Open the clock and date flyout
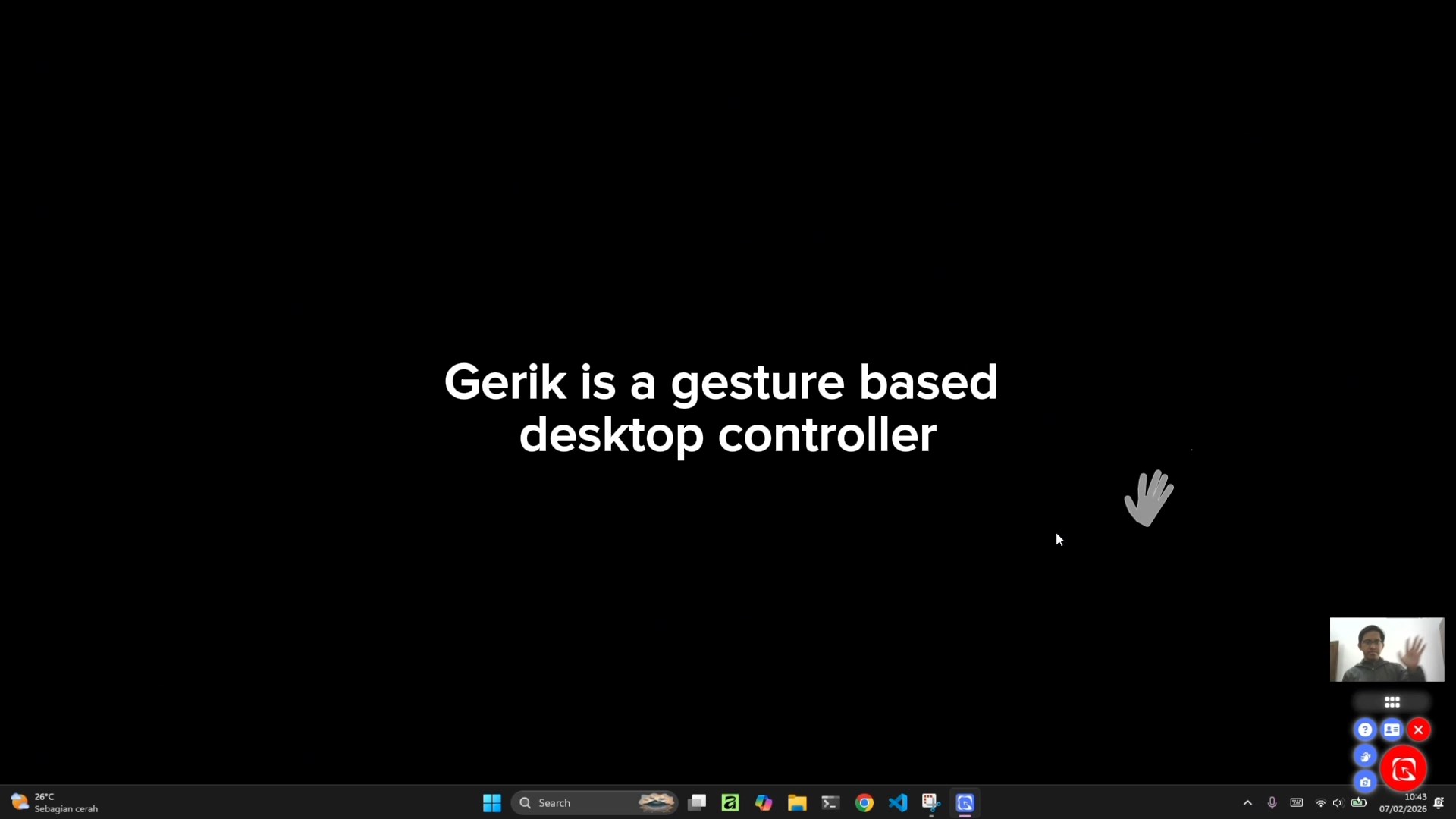This screenshot has width=1456, height=819. pyautogui.click(x=1403, y=802)
